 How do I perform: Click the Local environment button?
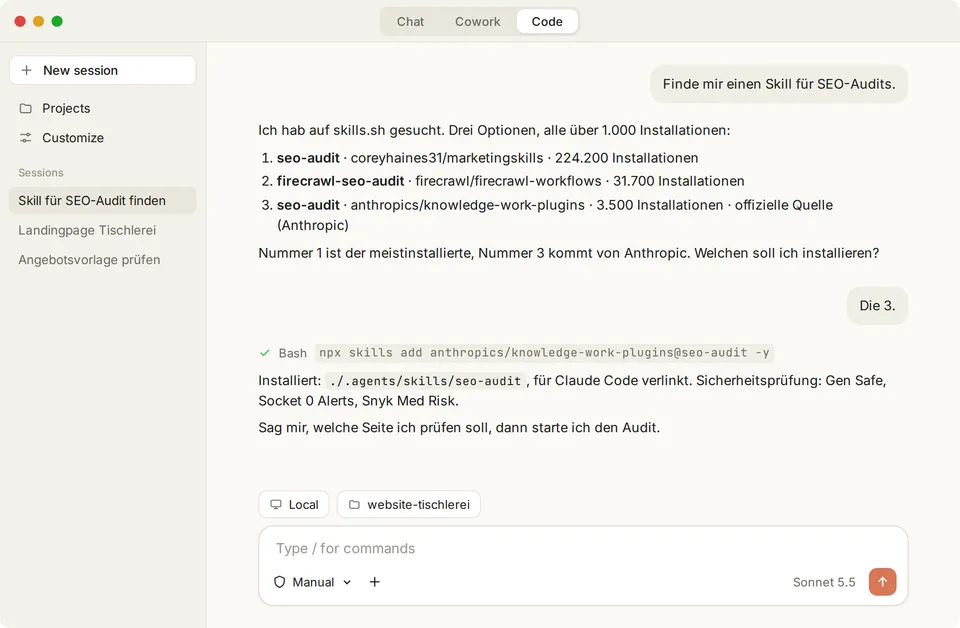point(294,504)
